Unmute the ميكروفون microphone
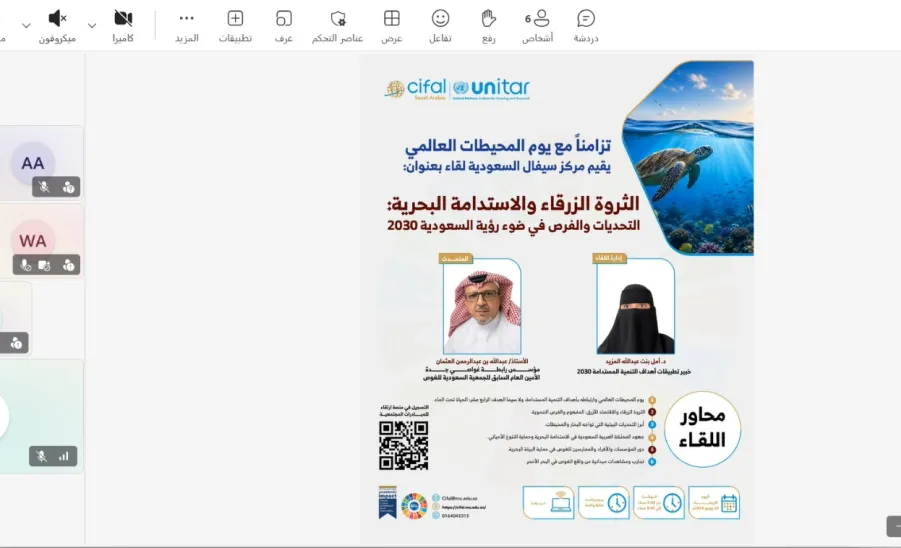This screenshot has height=548, width=901. click(x=57, y=26)
